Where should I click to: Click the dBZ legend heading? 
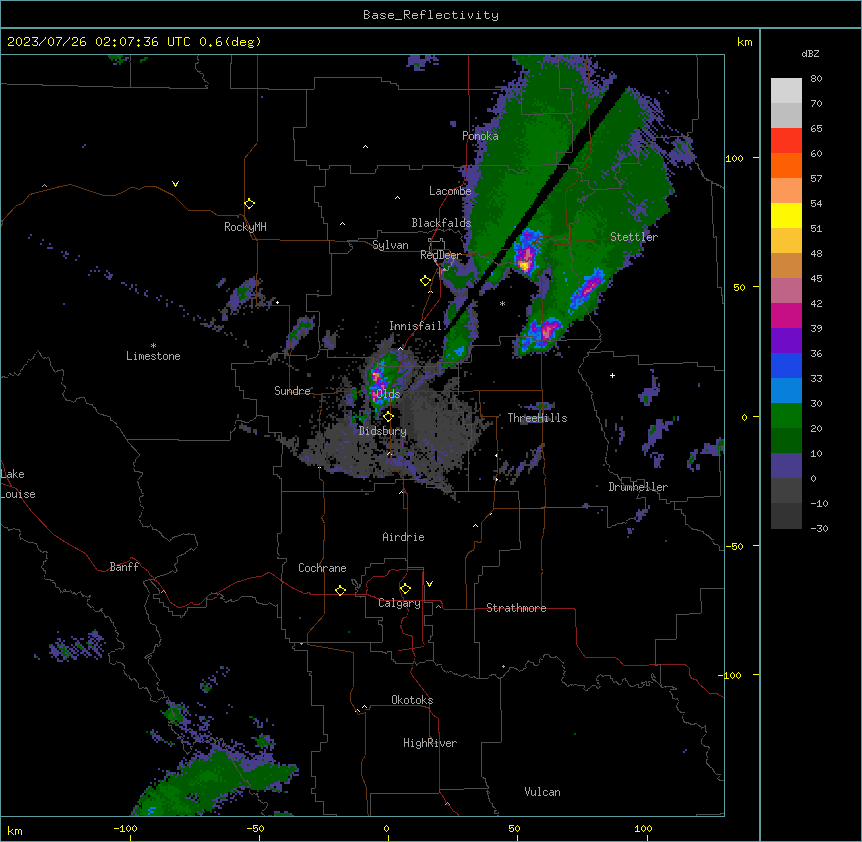coord(810,53)
